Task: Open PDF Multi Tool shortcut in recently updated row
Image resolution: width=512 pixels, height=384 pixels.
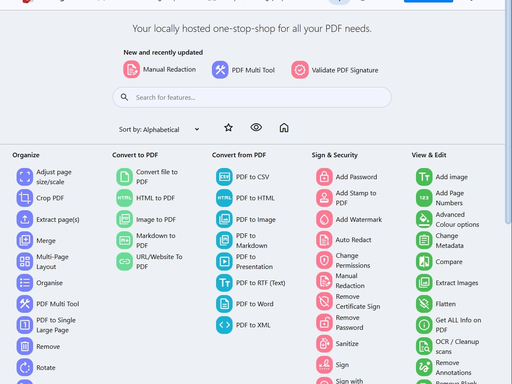Action: (243, 70)
